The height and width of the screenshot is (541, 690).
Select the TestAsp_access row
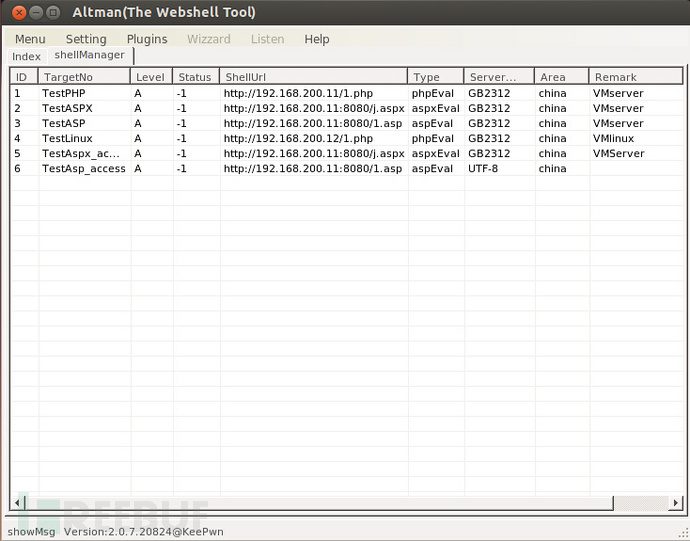347,169
